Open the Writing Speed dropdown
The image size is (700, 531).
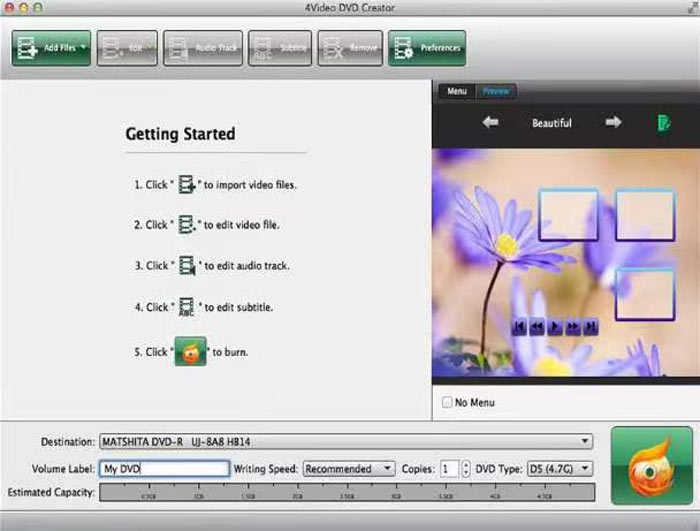(x=349, y=469)
